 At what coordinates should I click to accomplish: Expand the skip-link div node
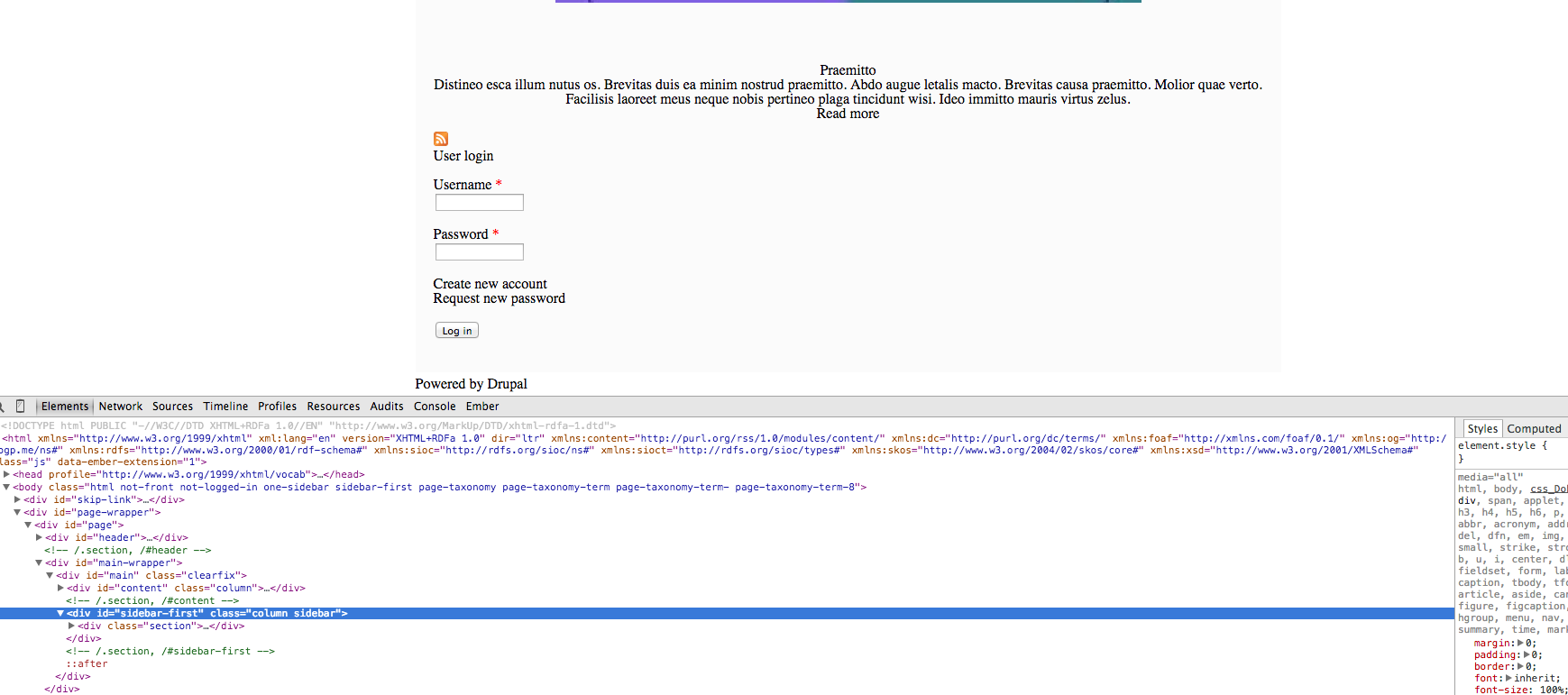(x=18, y=499)
